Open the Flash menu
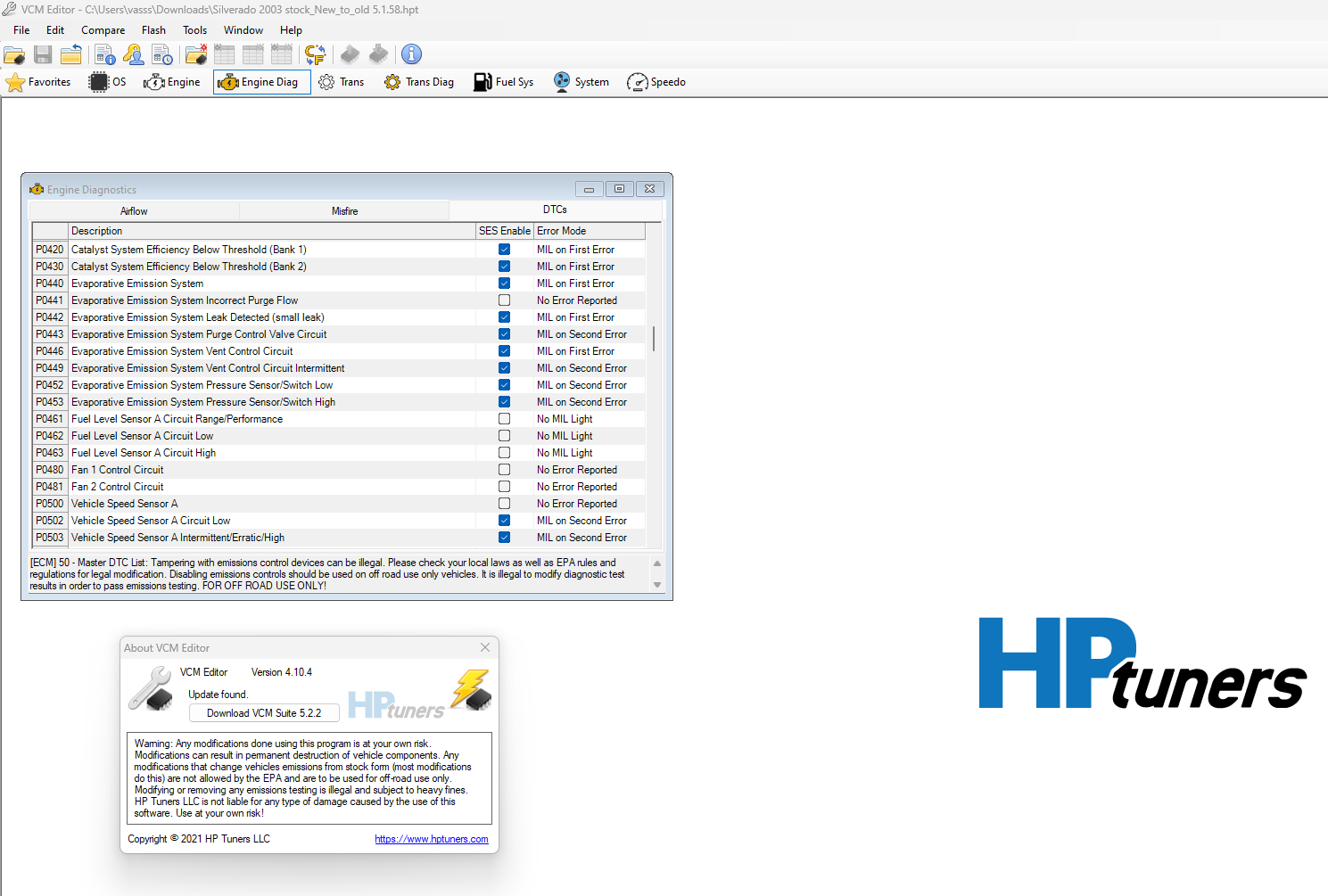1328x896 pixels. (x=153, y=30)
